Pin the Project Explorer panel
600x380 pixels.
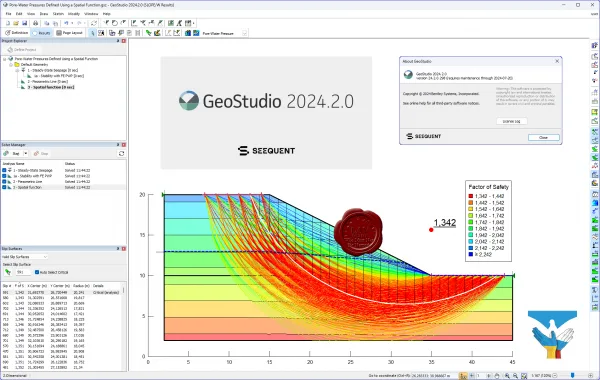118,41
